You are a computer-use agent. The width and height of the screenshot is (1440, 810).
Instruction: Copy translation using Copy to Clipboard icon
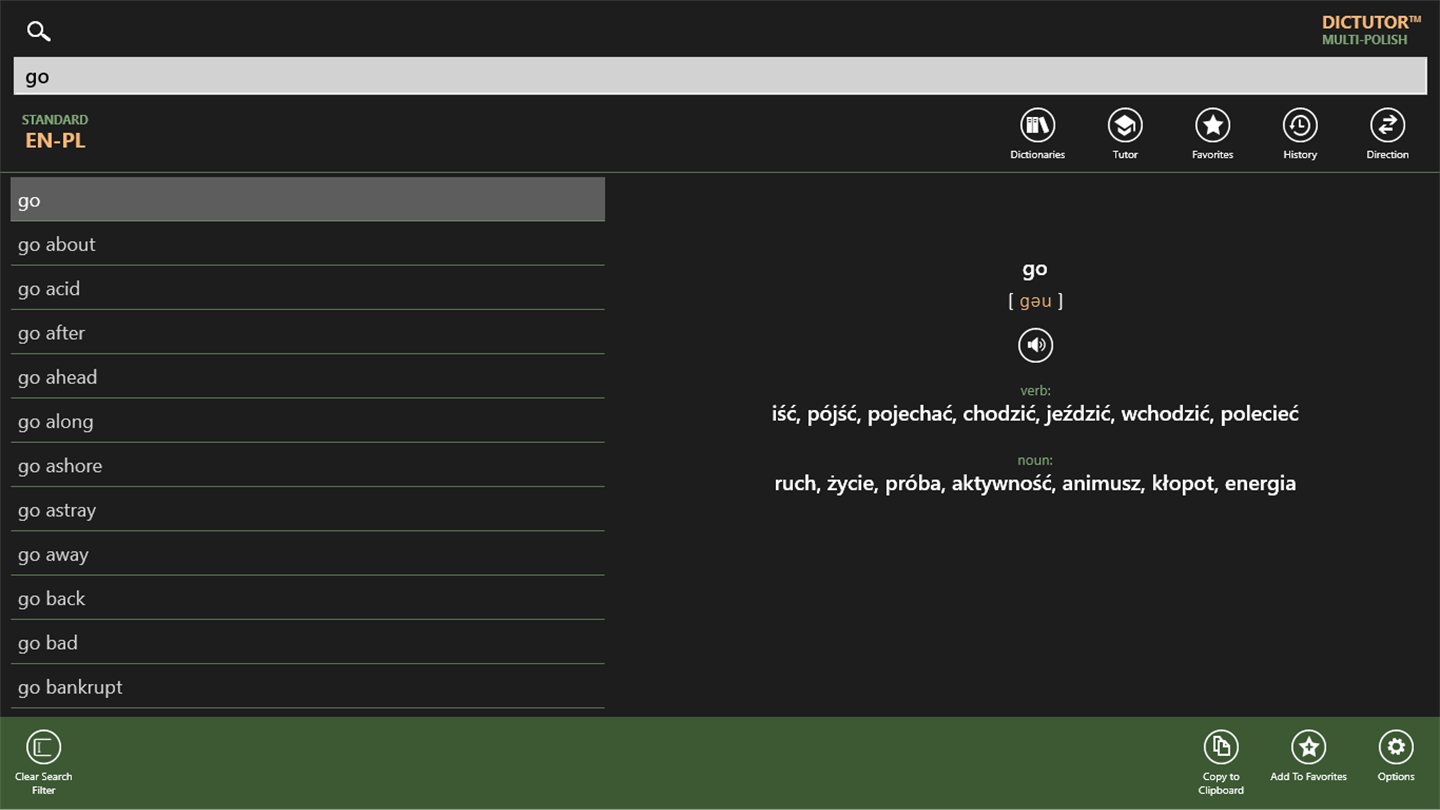coord(1220,747)
